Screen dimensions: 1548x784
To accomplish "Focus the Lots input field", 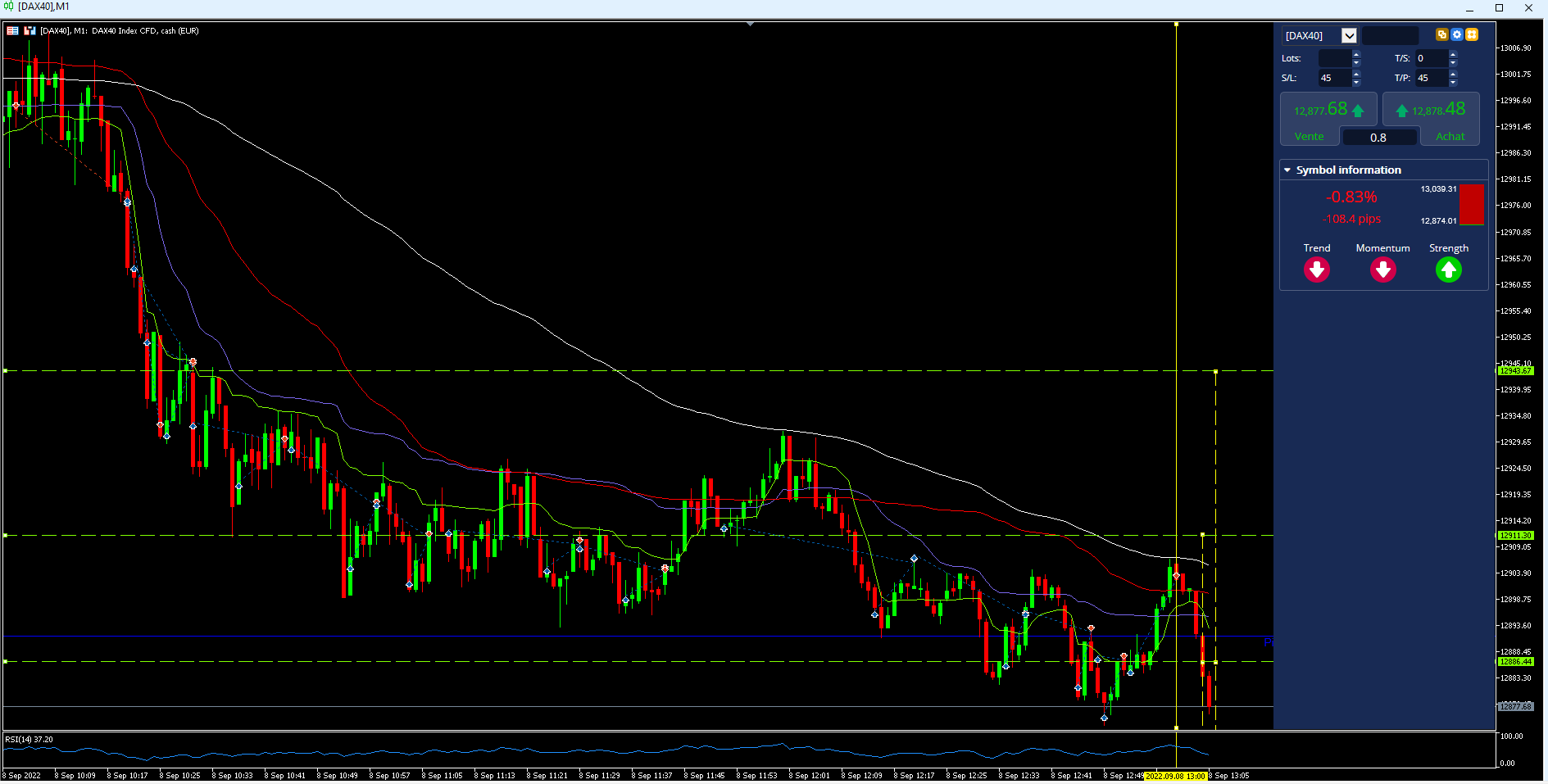I will 1334,58.
